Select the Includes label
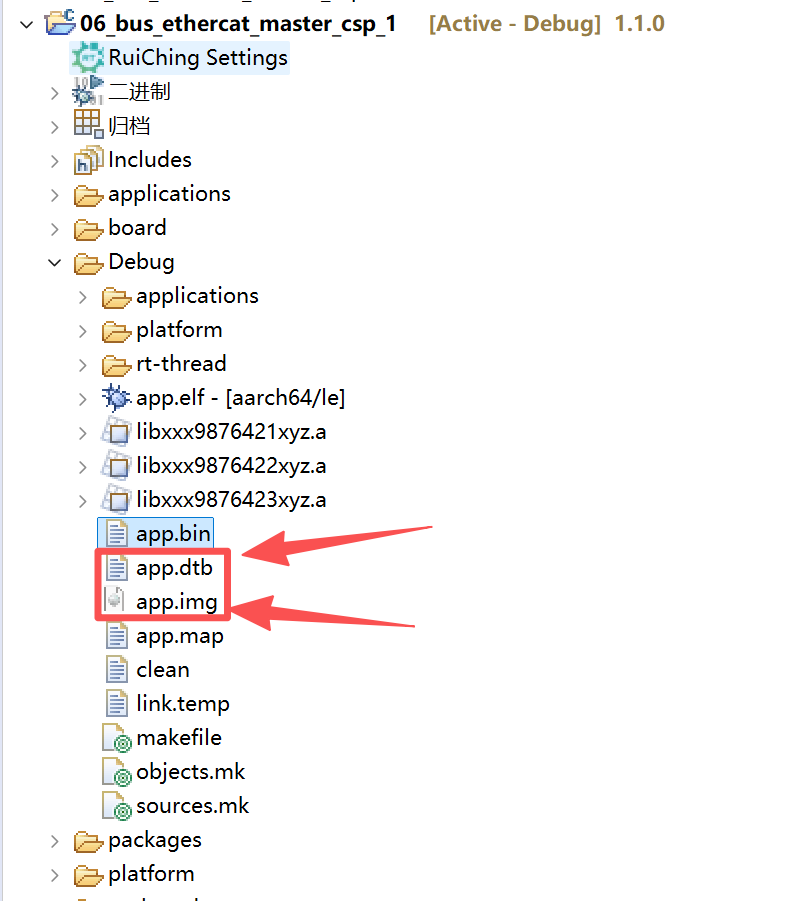 [150, 160]
